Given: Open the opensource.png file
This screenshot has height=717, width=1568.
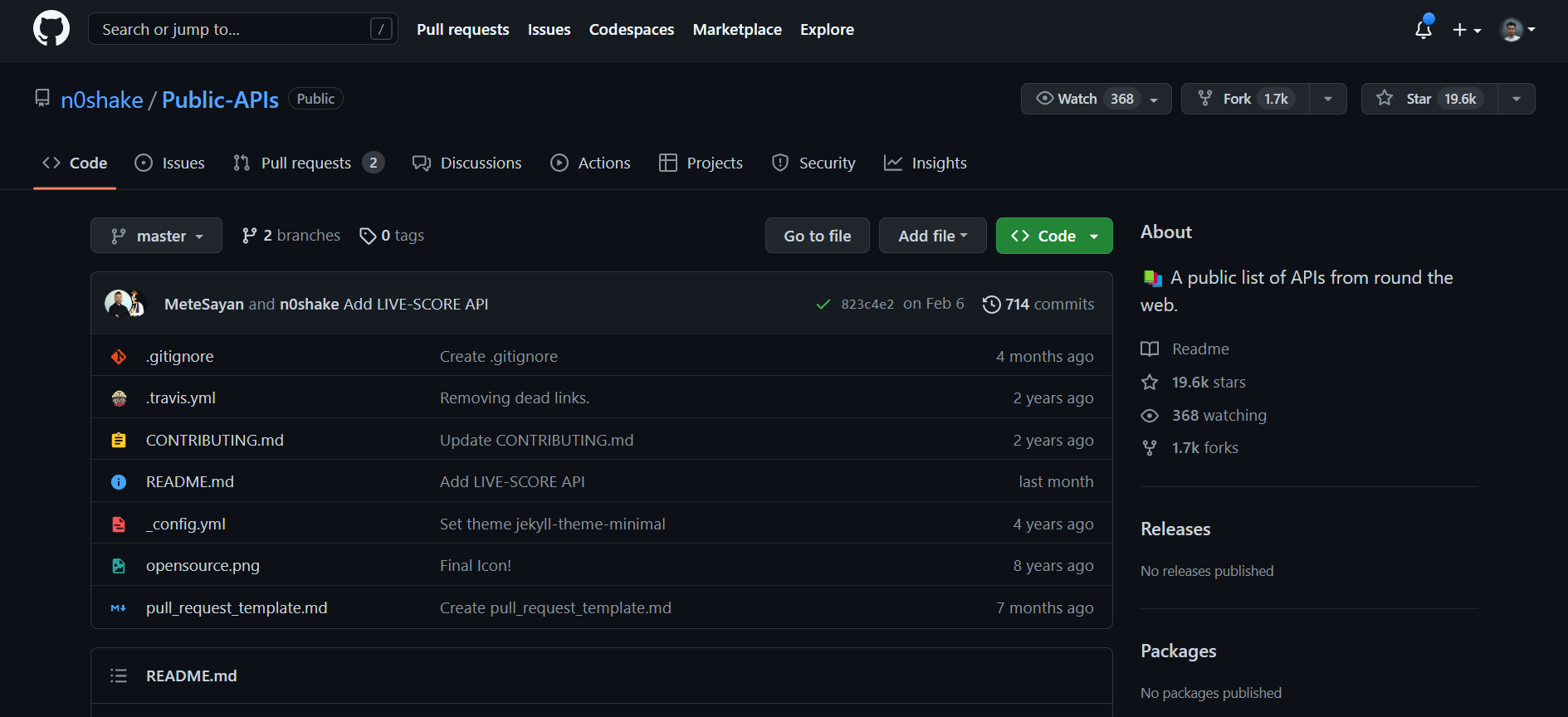Looking at the screenshot, I should 203,565.
